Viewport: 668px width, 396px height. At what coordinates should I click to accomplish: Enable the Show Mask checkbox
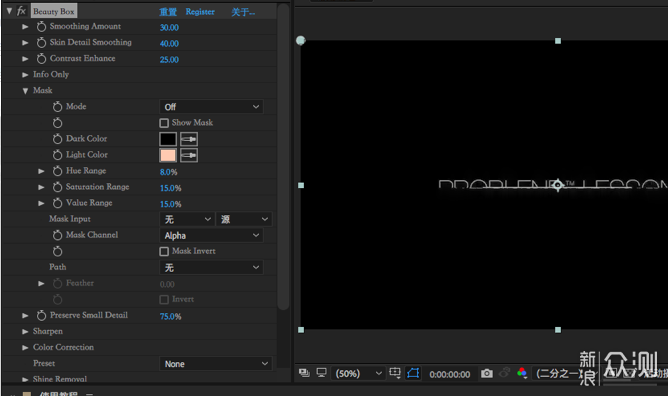tap(164, 123)
